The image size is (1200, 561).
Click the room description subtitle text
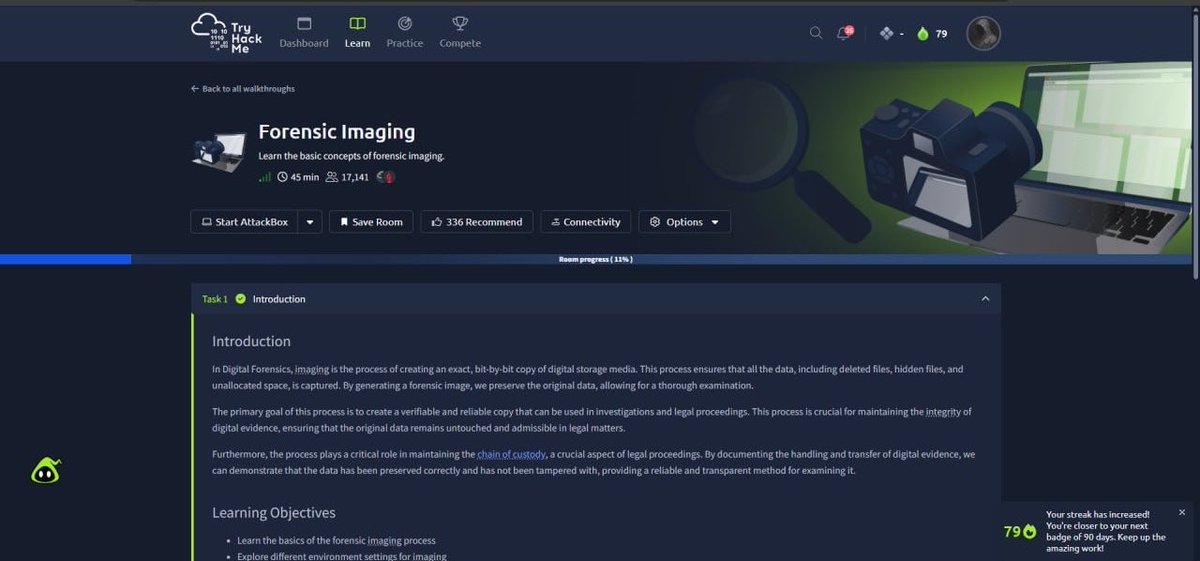coord(351,156)
